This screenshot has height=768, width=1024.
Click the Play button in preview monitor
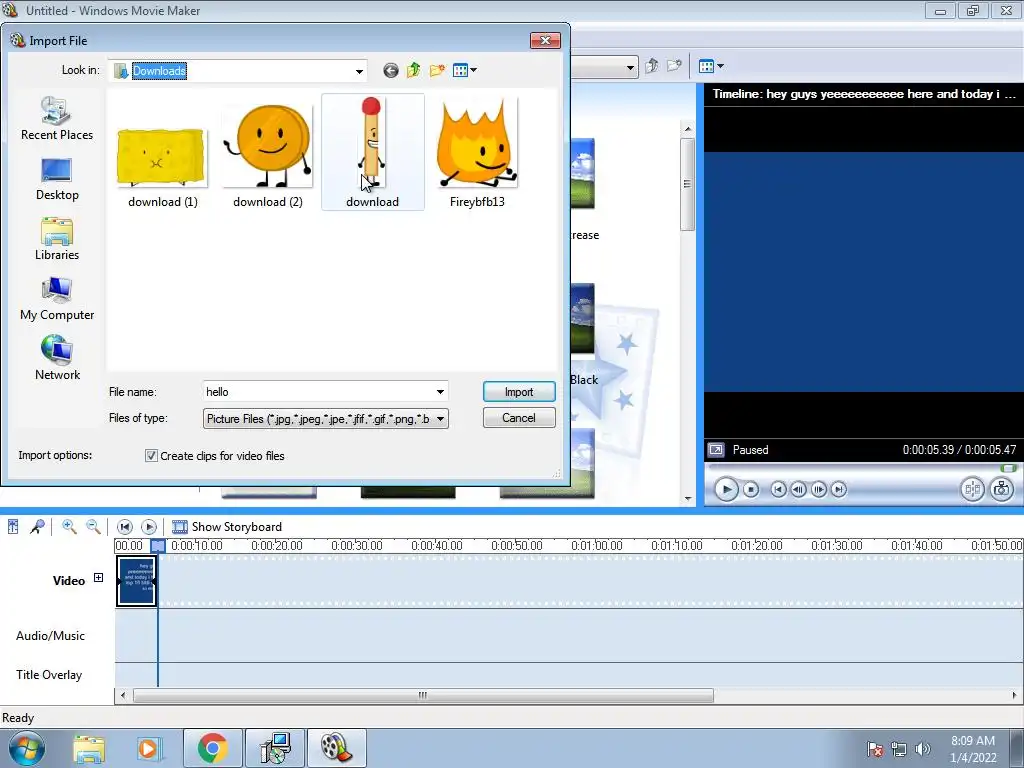click(x=726, y=488)
